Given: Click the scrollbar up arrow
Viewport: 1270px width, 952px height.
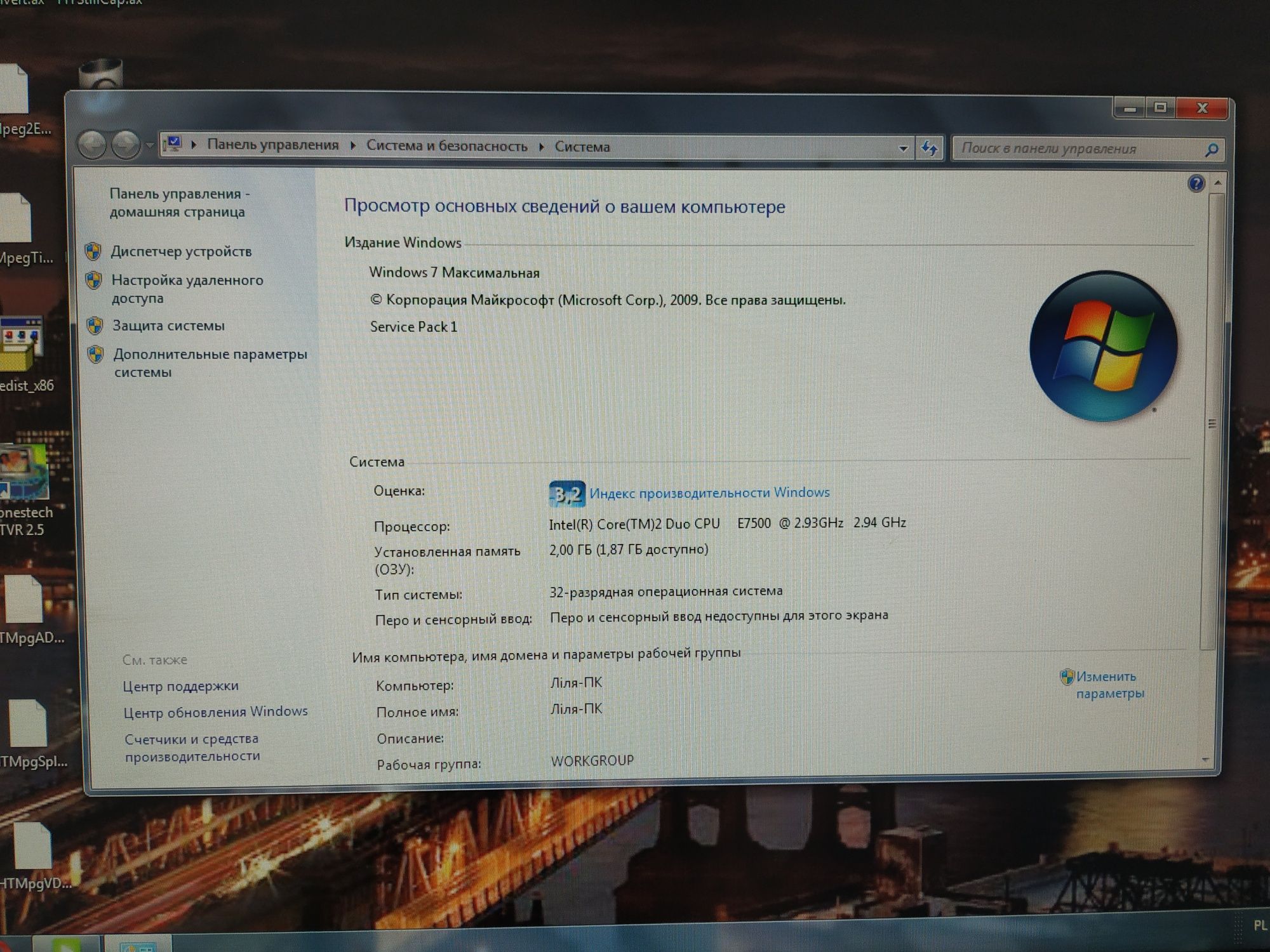Looking at the screenshot, I should (x=1217, y=183).
